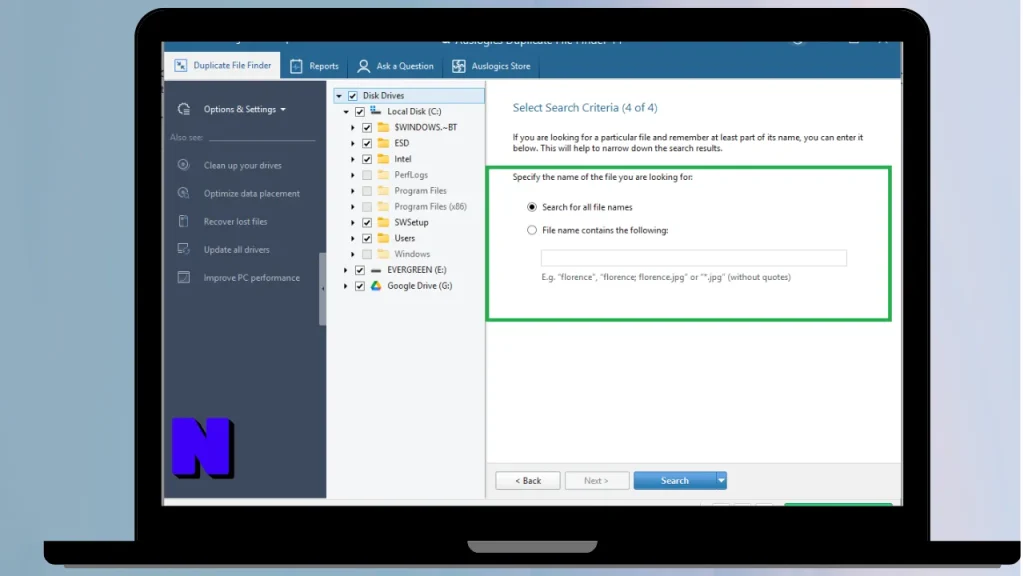Click the left panel scrollbar handle
1024x576 pixels.
coord(322,289)
